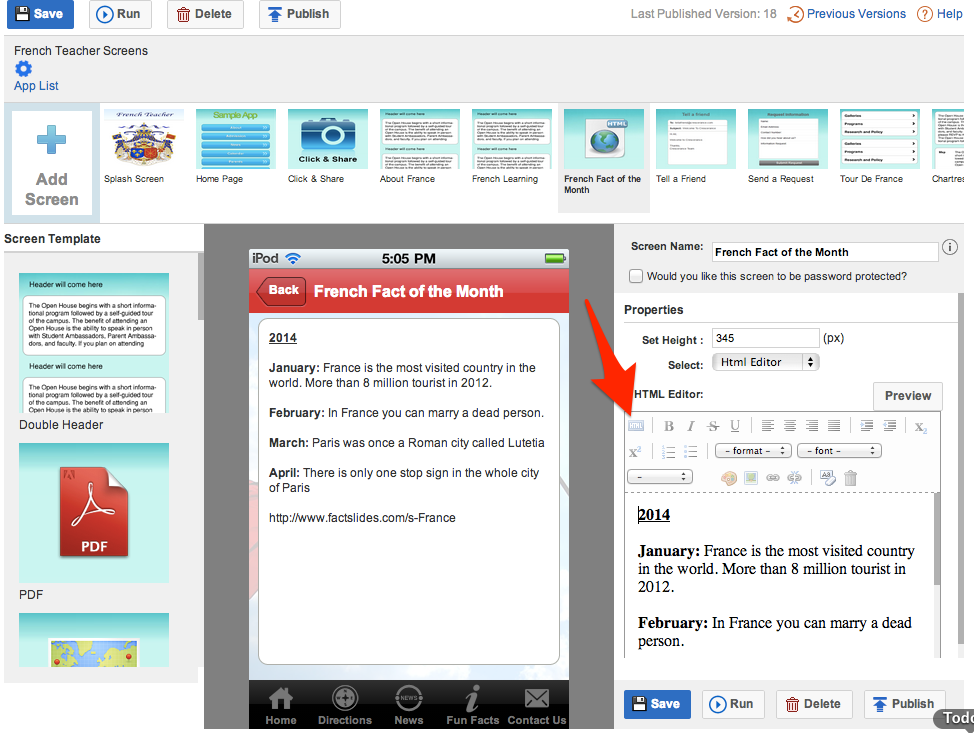Open the color palette tool

pos(729,478)
